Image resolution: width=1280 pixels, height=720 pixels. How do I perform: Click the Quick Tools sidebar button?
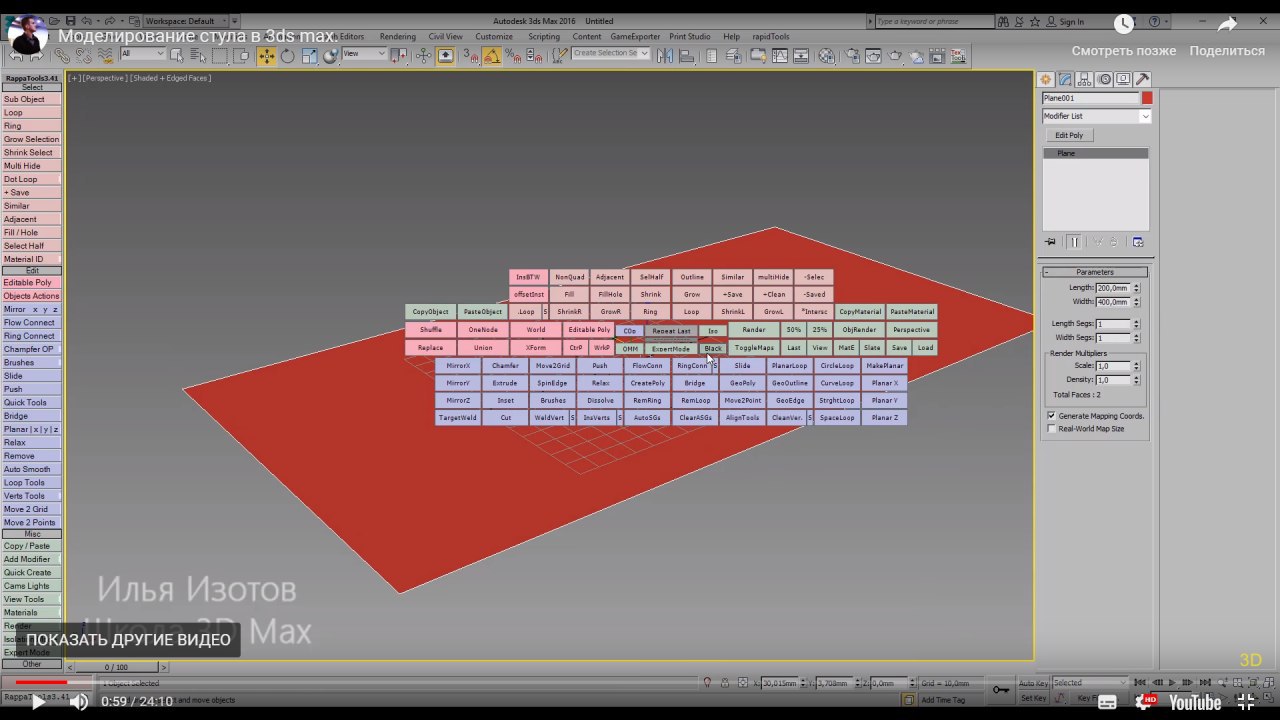pos(31,402)
